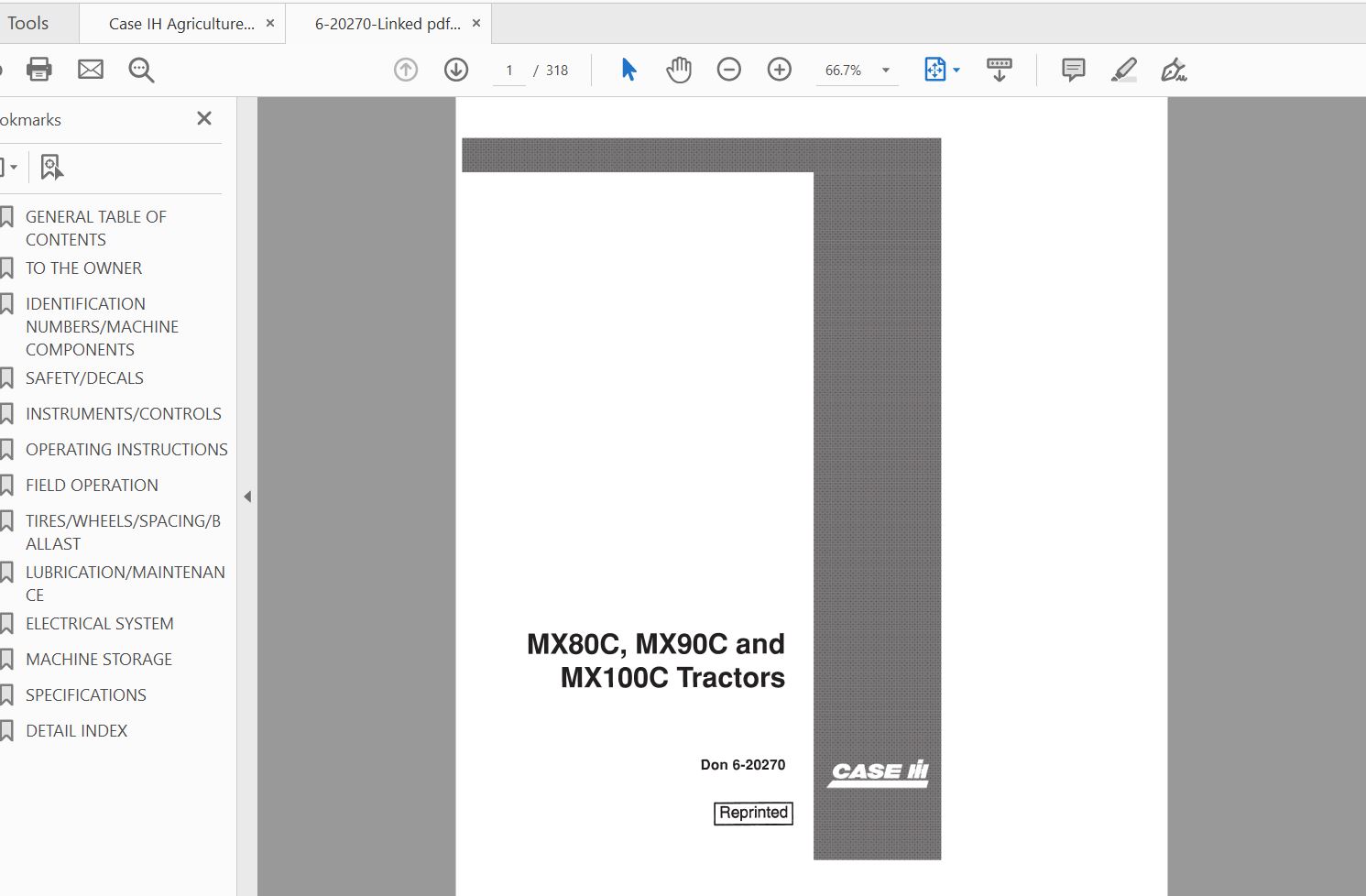Click the email envelope icon
Screen dimensions: 1366x896
[90, 70]
